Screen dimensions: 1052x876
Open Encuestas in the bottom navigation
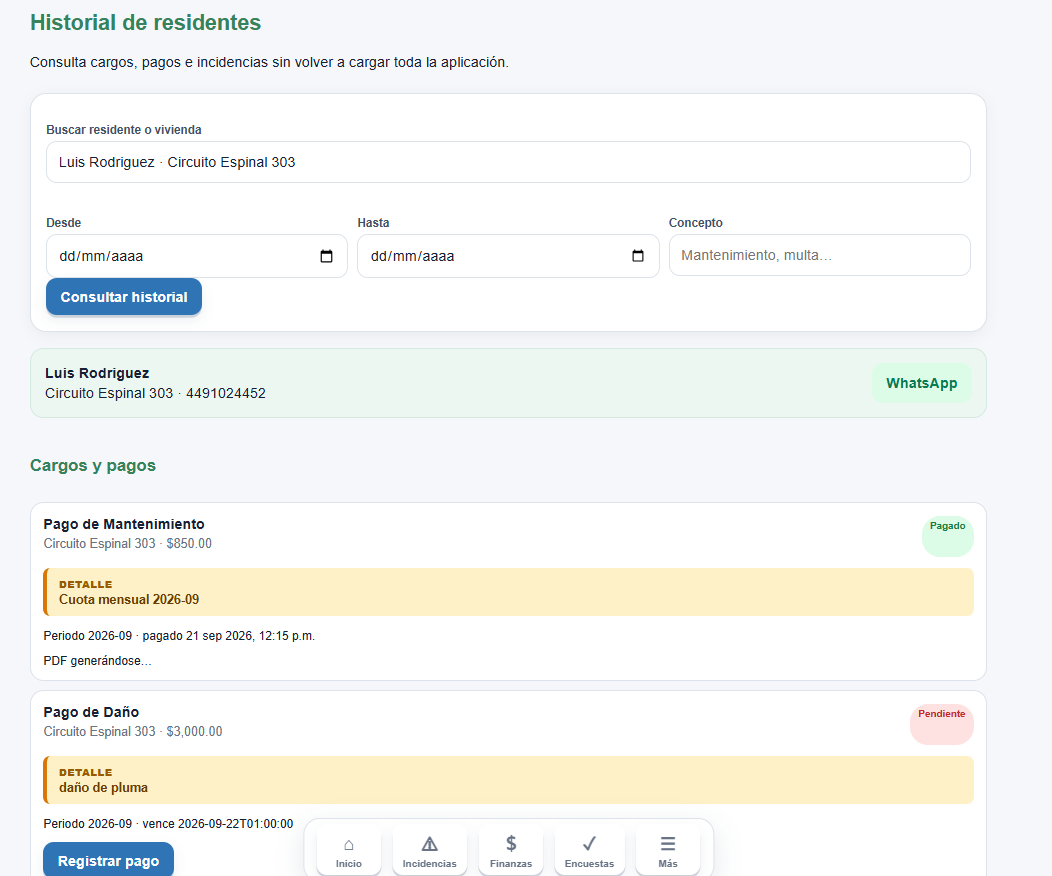[x=590, y=852]
